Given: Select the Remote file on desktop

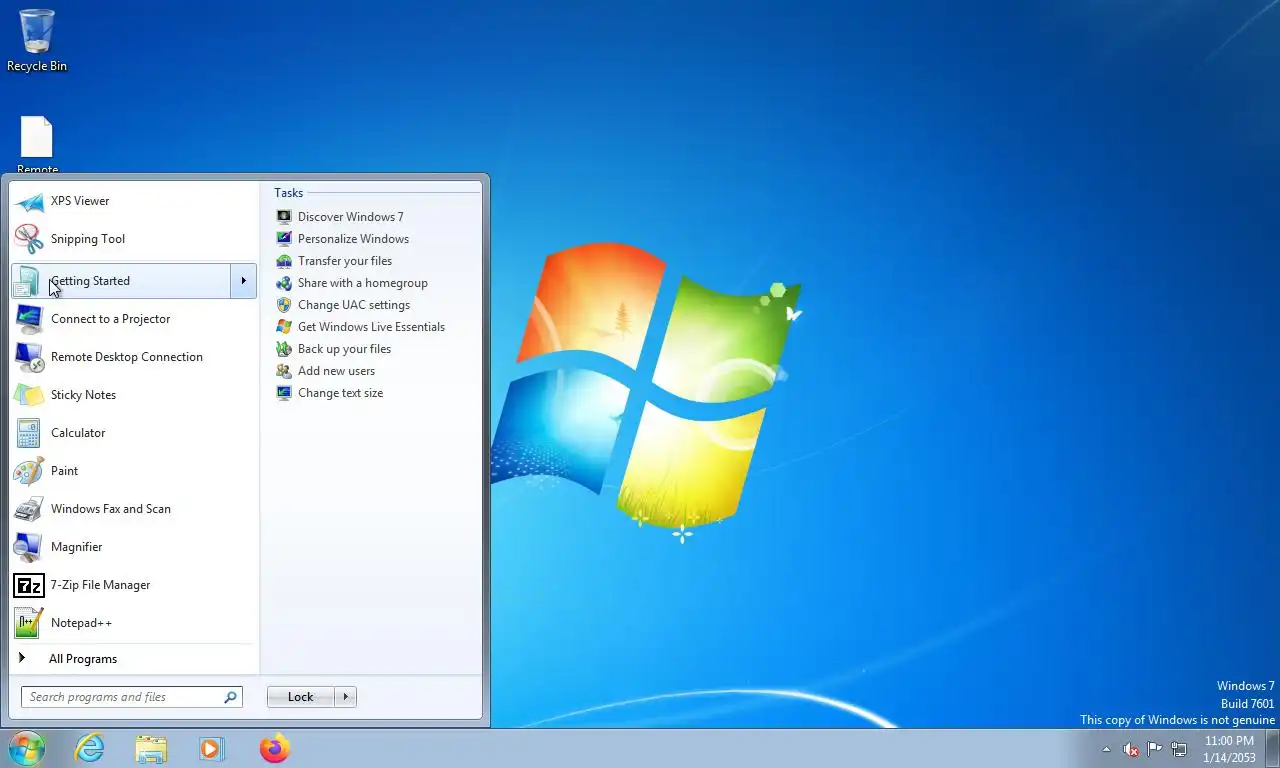Looking at the screenshot, I should tap(37, 146).
